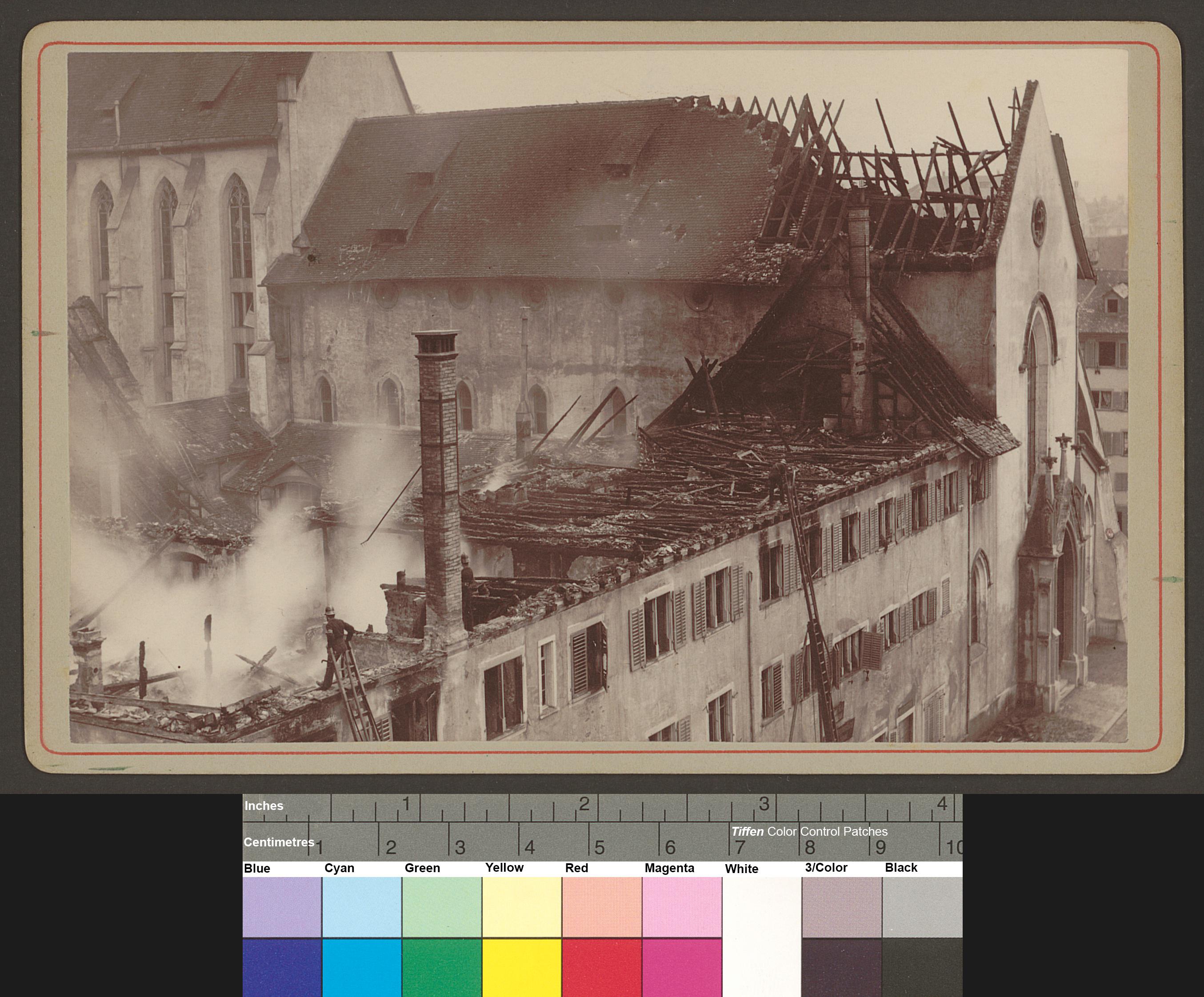This screenshot has width=1204, height=997.
Task: Click the 3 inch mark number
Action: (x=764, y=804)
